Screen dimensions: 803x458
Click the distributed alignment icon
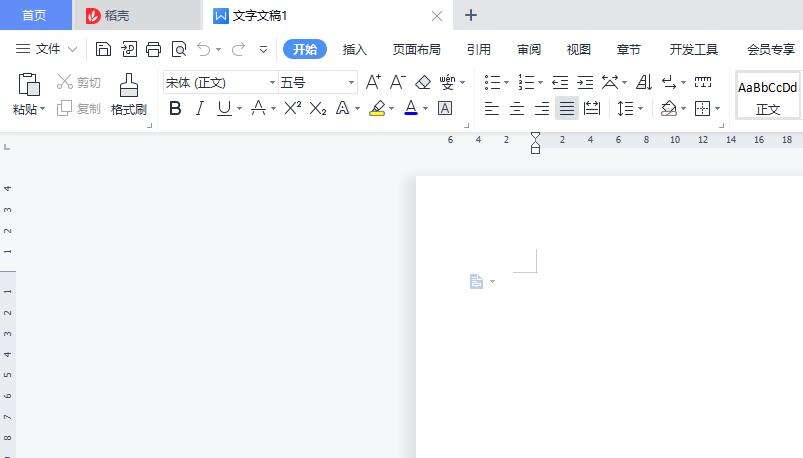pyautogui.click(x=591, y=108)
